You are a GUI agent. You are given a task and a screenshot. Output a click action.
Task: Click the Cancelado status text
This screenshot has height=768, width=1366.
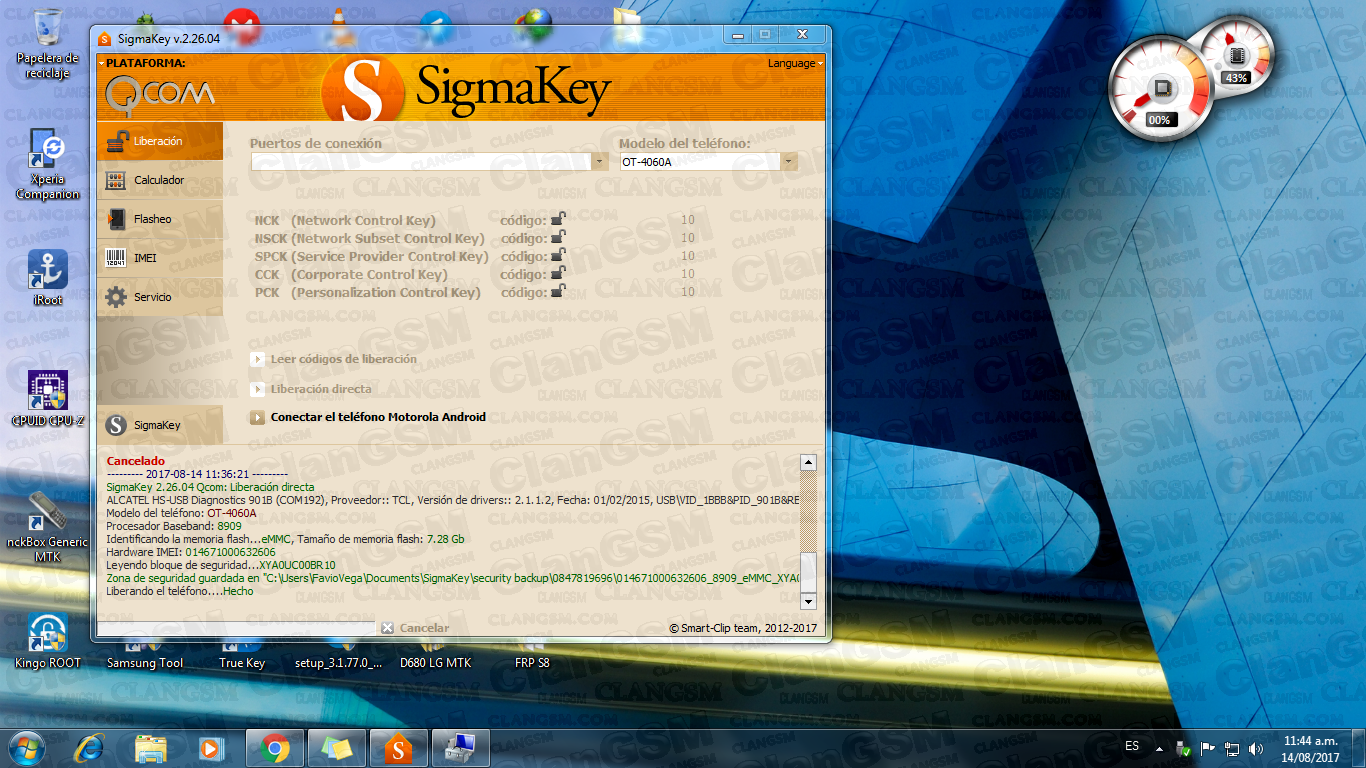pyautogui.click(x=136, y=461)
